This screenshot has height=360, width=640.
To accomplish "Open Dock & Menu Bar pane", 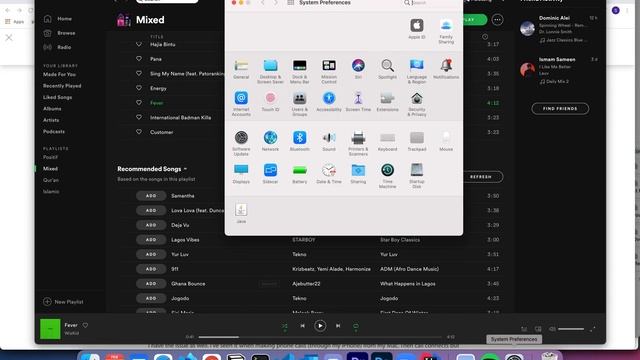I will [x=299, y=71].
